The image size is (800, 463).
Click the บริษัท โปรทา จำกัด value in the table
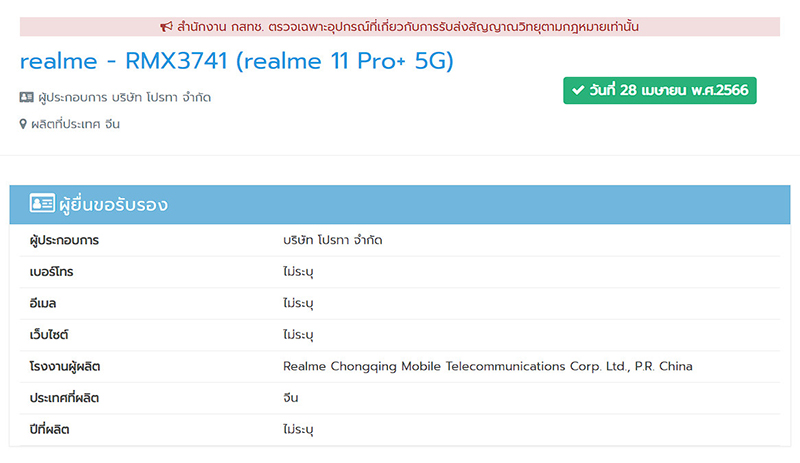[333, 241]
